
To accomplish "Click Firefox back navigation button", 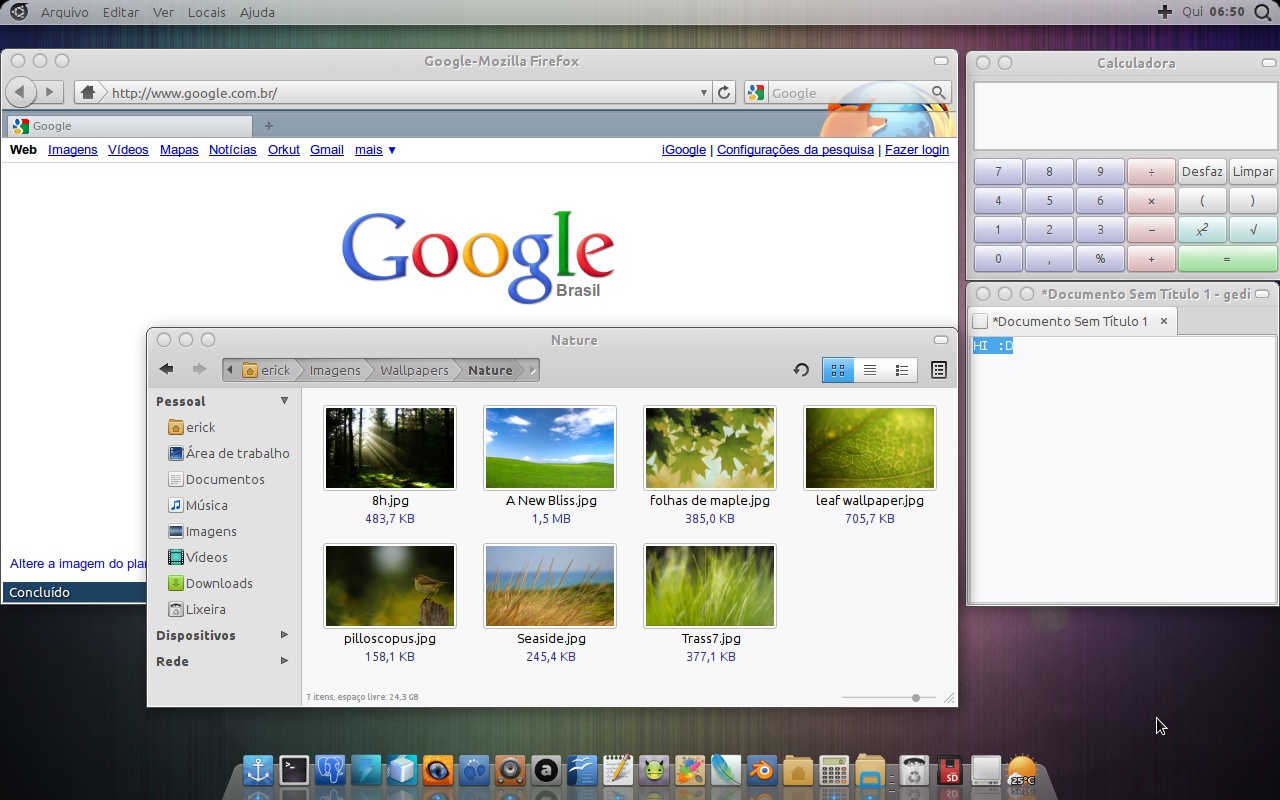I will [20, 92].
